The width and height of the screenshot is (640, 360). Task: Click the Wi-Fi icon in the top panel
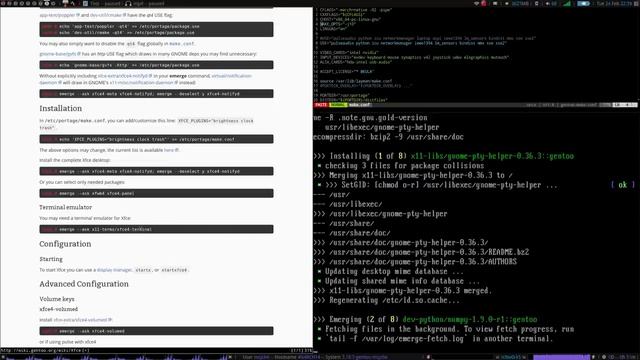tap(476, 3)
